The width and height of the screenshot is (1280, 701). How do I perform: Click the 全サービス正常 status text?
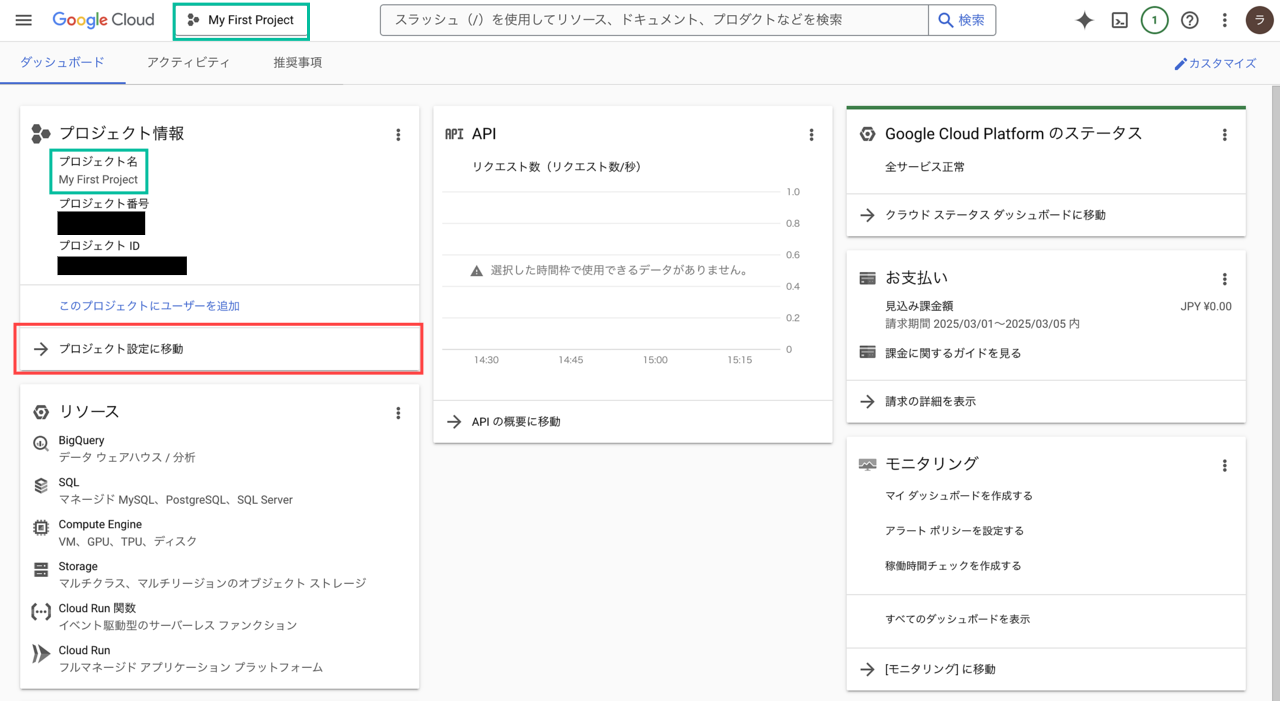click(925, 167)
